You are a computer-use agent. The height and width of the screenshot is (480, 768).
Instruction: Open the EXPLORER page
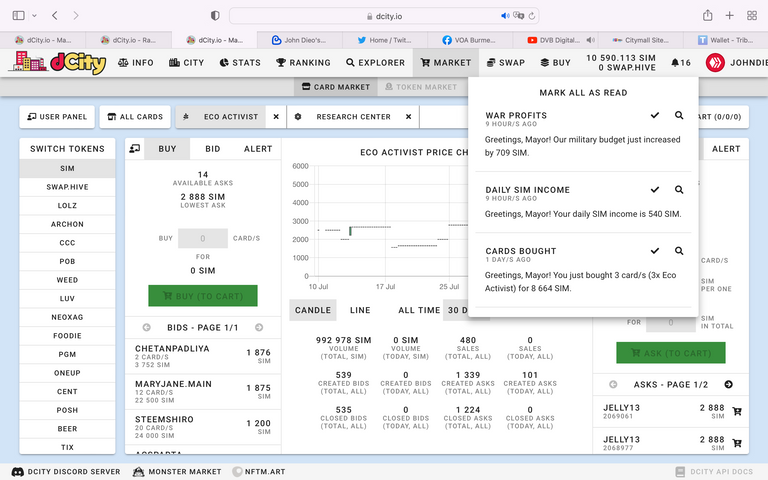click(x=375, y=63)
